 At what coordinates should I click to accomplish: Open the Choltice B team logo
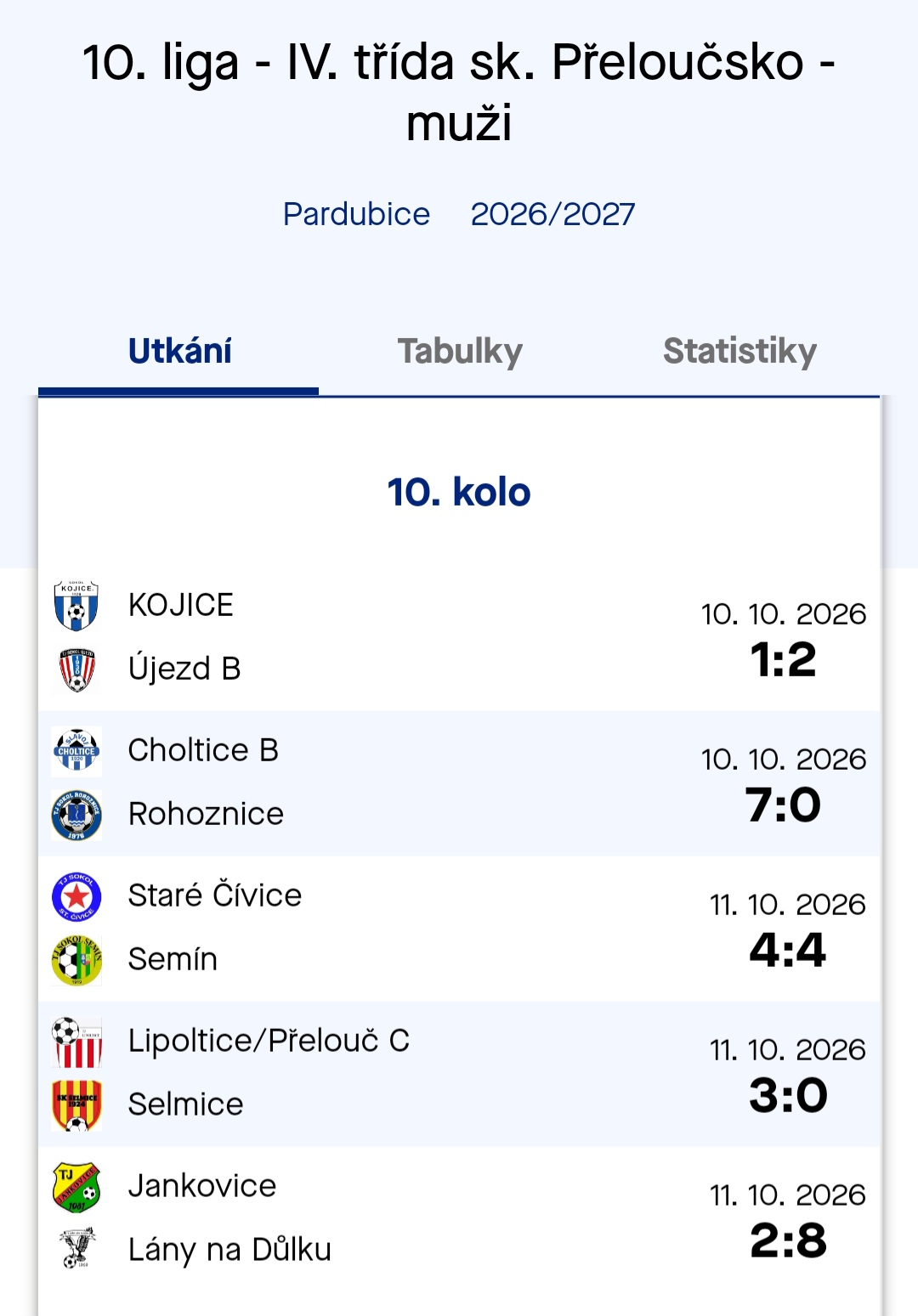(x=76, y=751)
